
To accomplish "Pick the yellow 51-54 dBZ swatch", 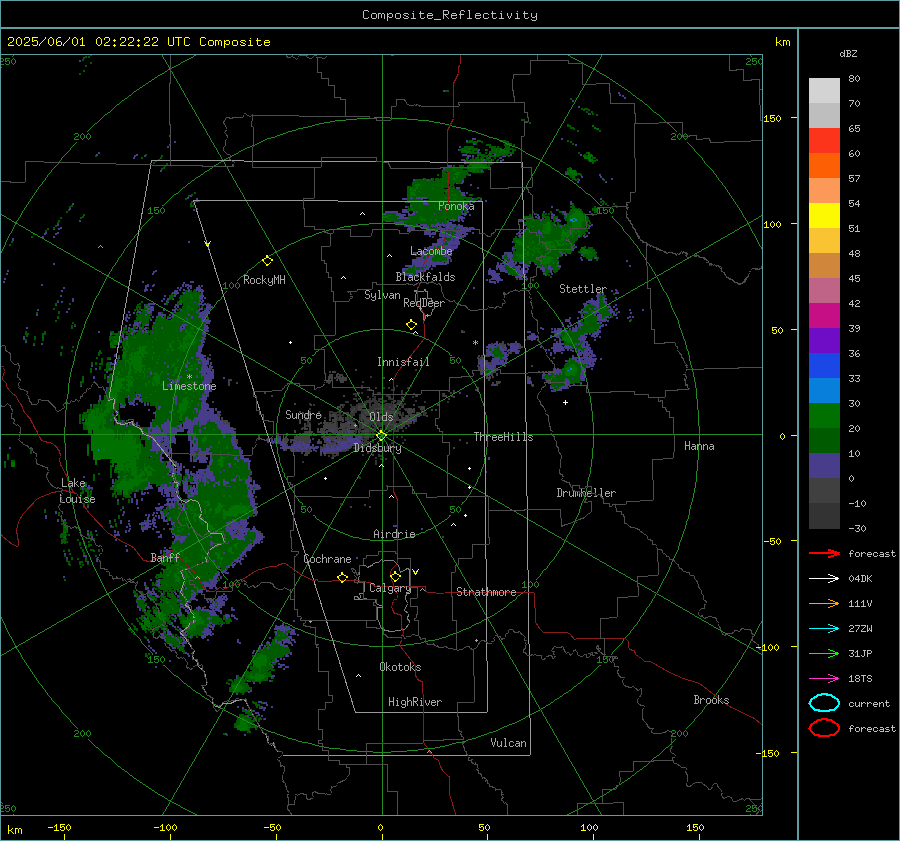I will (824, 215).
